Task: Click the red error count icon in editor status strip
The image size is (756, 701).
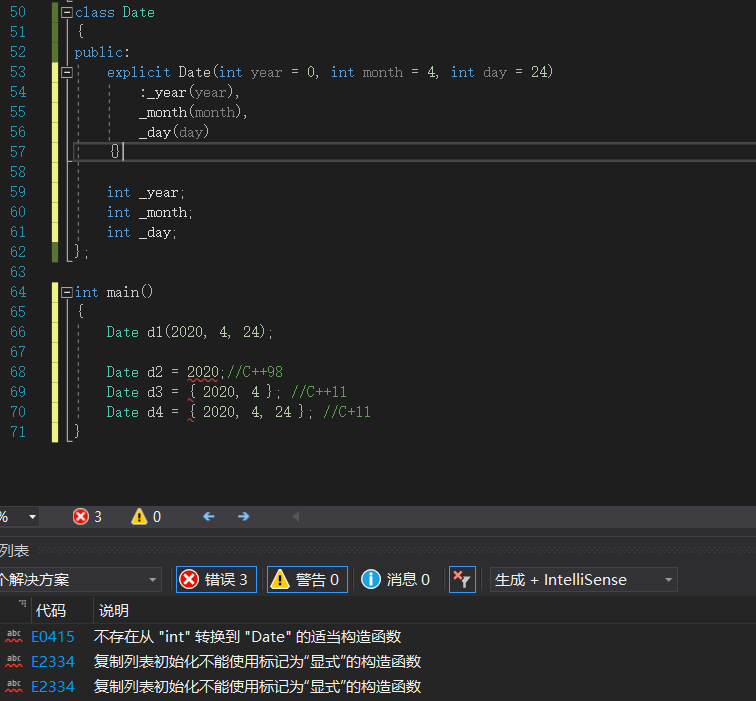Action: point(81,517)
